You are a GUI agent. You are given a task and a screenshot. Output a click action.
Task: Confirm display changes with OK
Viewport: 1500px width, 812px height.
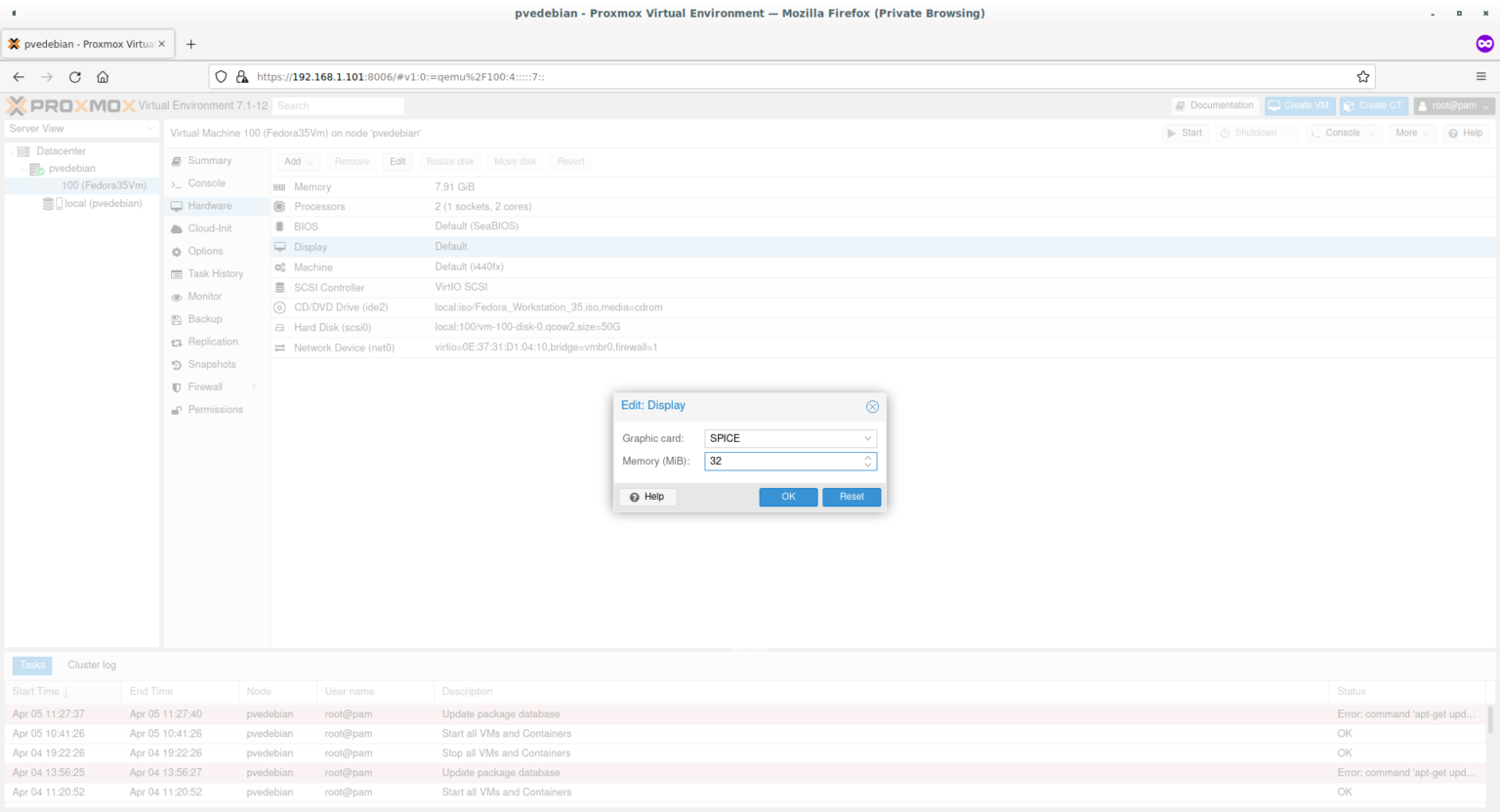[788, 497]
